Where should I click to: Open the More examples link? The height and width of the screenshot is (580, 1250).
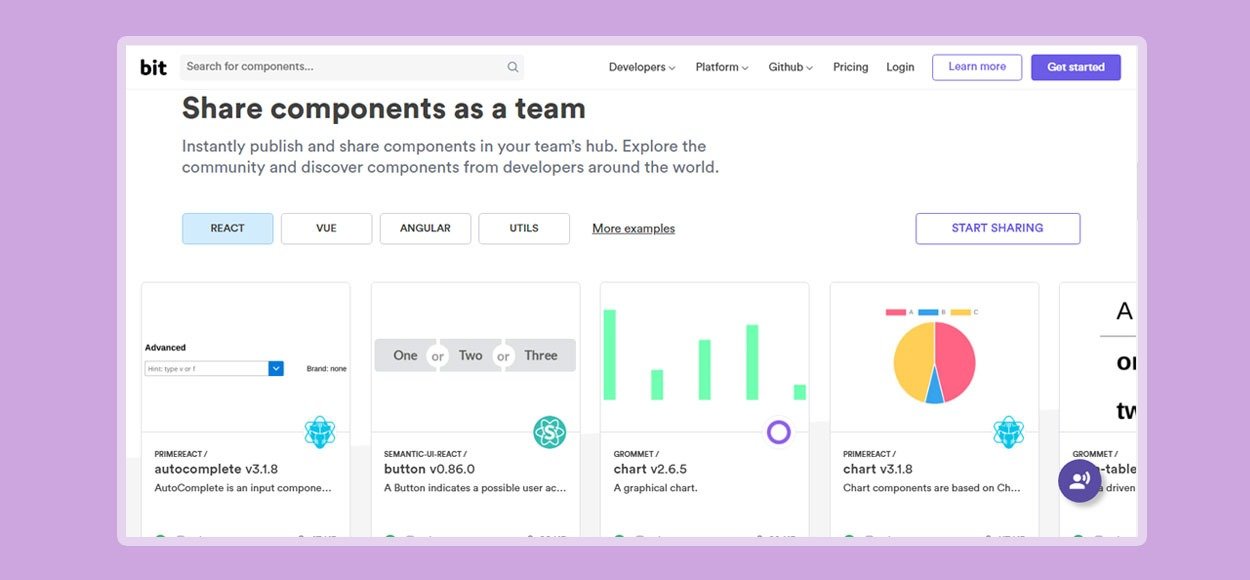click(633, 229)
